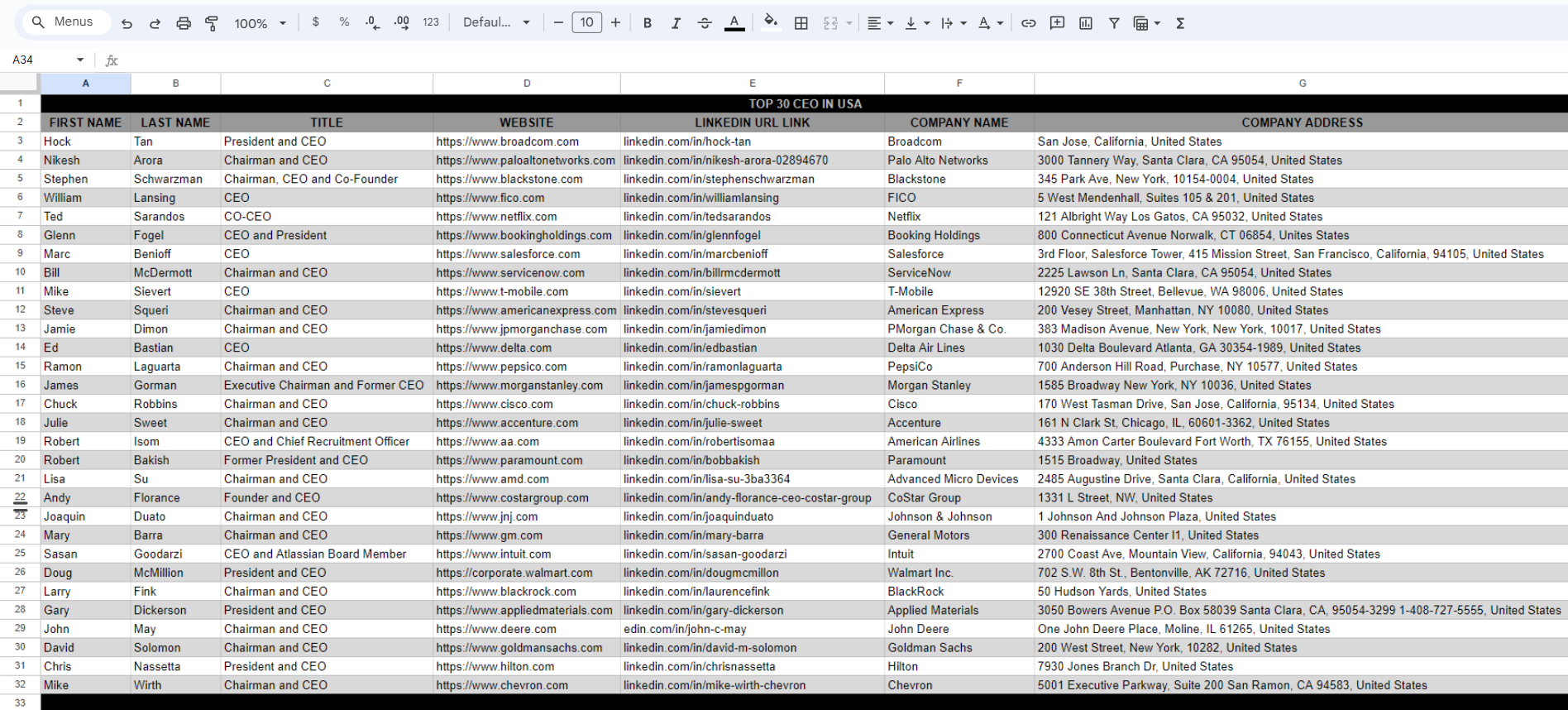
Task: Toggle bold formatting
Action: (x=648, y=23)
